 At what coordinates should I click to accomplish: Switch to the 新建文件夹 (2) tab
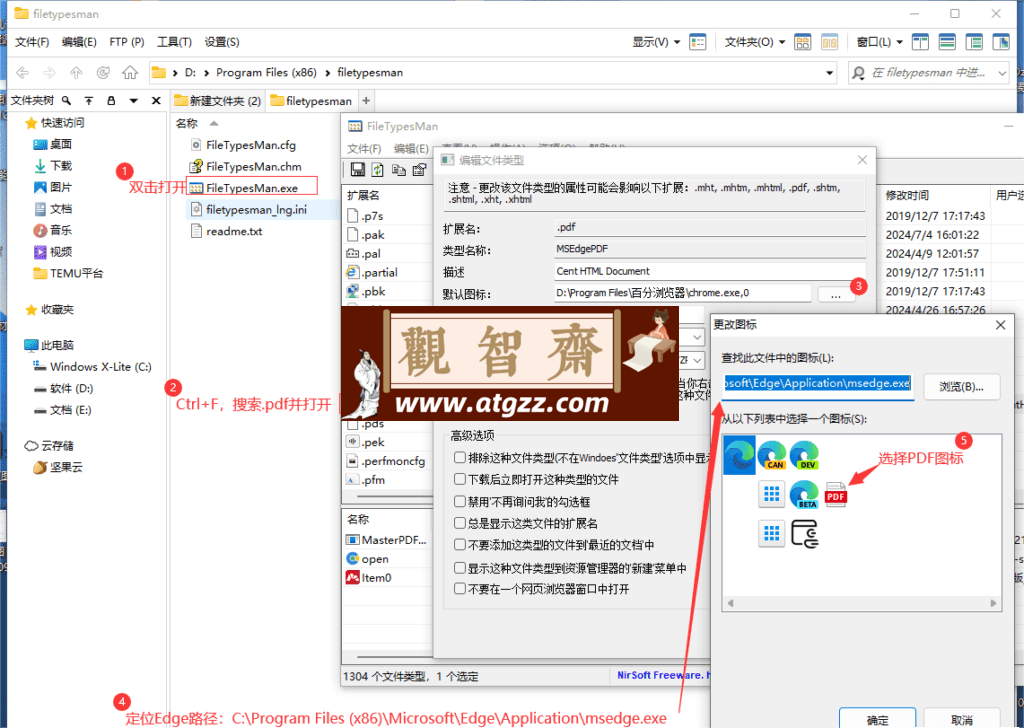pos(218,101)
